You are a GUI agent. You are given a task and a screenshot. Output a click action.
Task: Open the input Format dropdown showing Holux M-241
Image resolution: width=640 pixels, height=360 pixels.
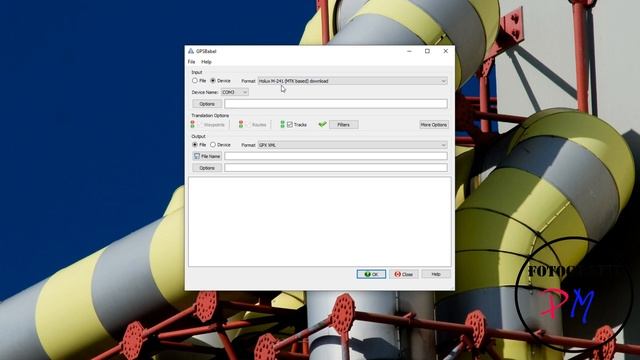(353, 81)
